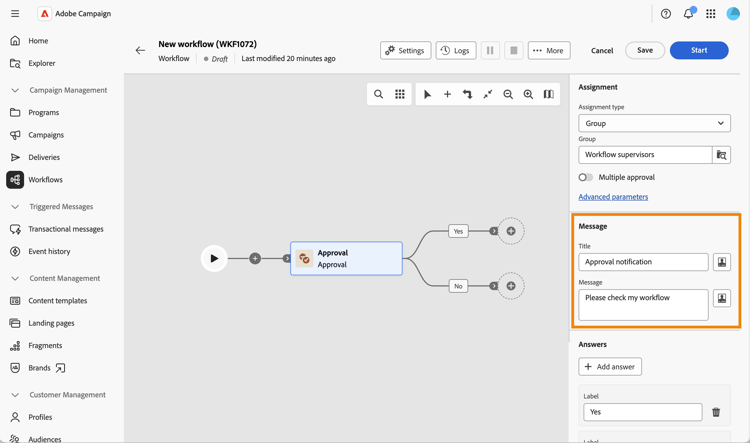This screenshot has height=443, width=750.
Task: Go back with the left arrow
Action: pos(140,50)
